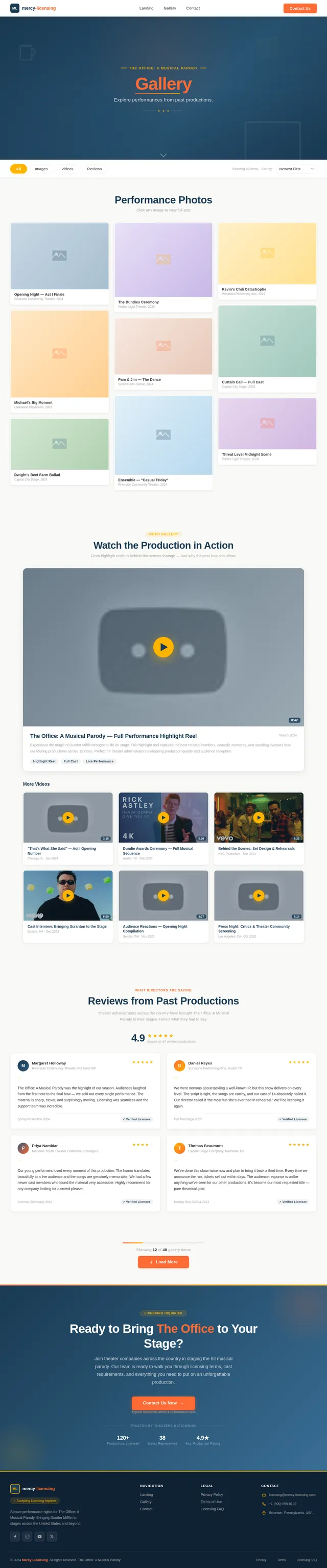
Task: Select the All filter pill
Action: (x=18, y=169)
